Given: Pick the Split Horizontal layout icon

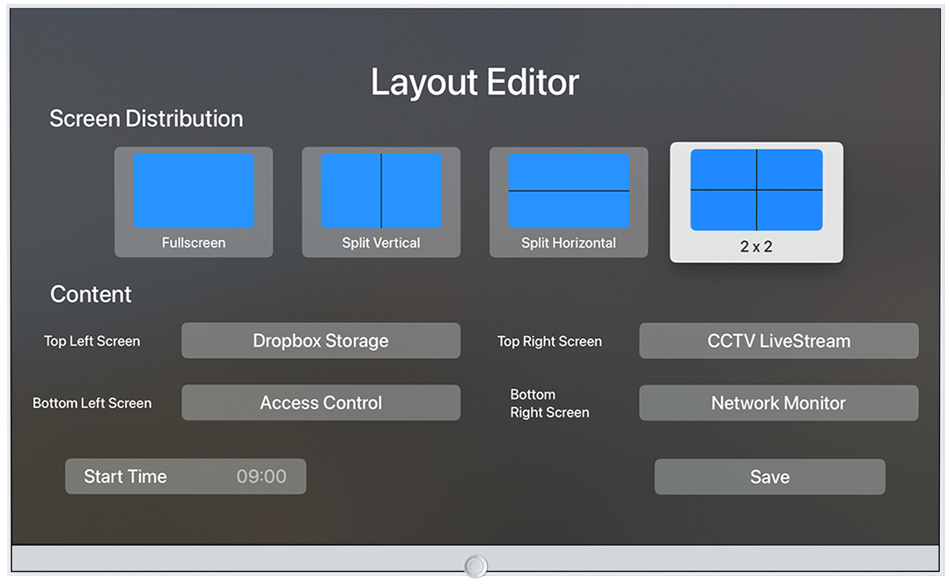Looking at the screenshot, I should pos(568,202).
